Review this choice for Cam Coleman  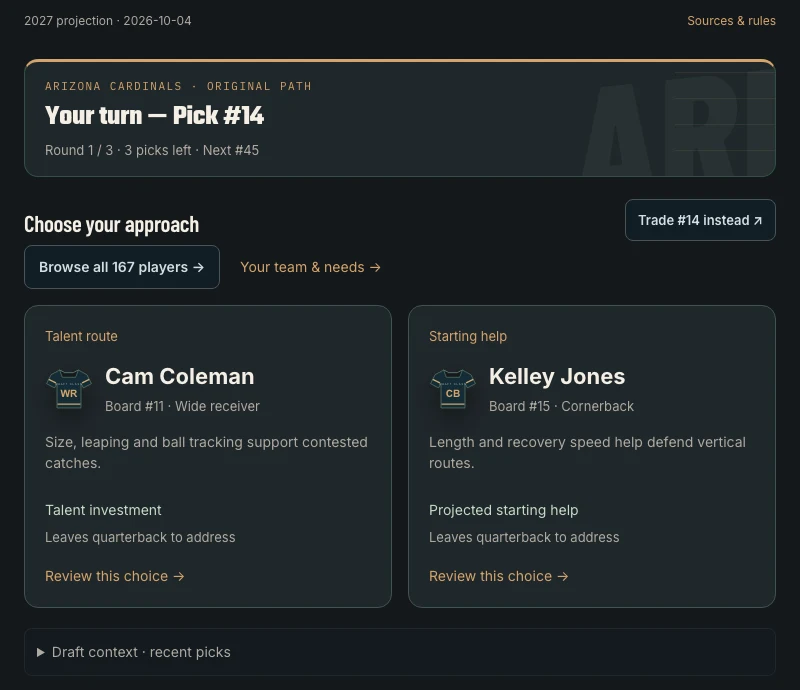115,576
